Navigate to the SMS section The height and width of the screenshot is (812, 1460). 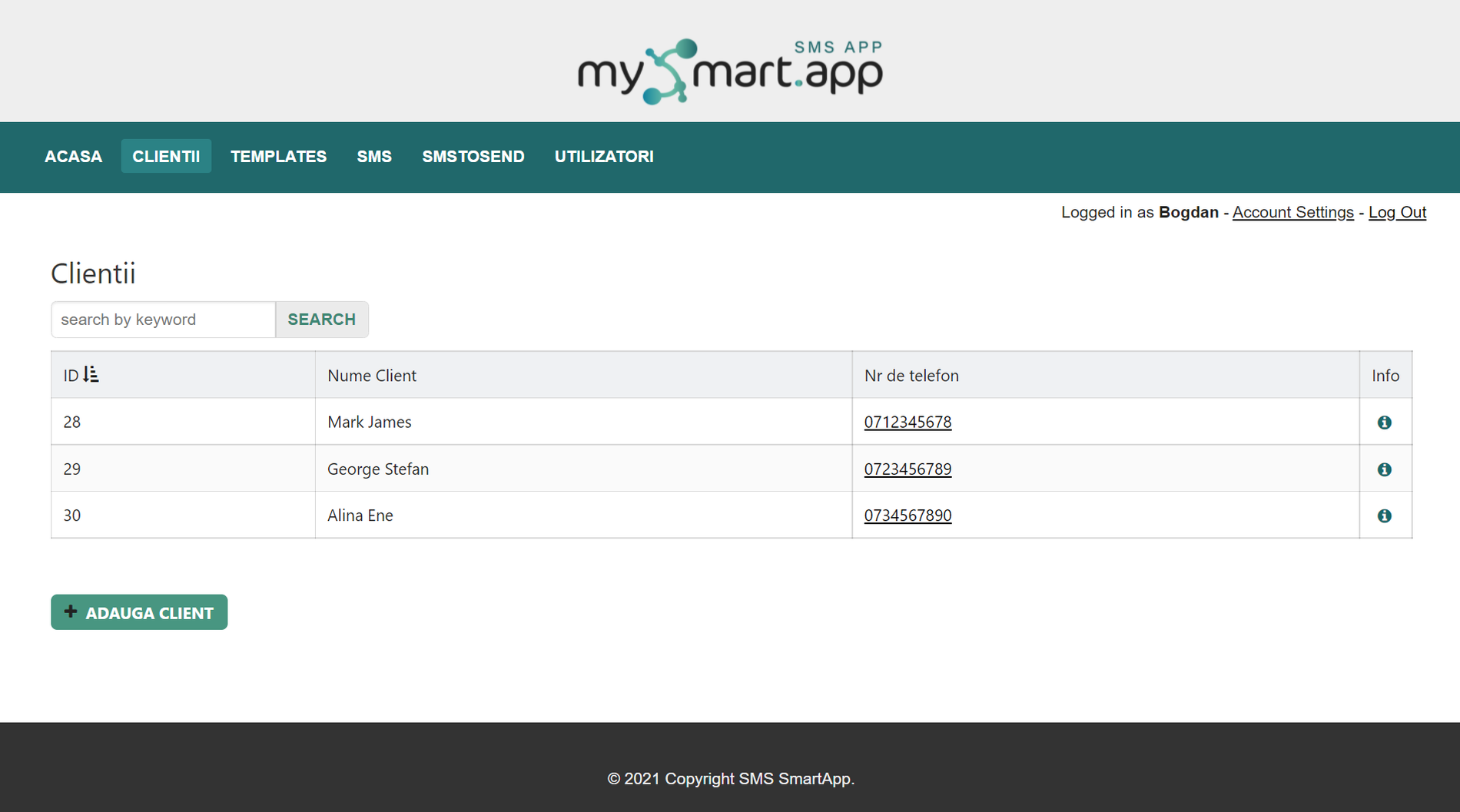(374, 156)
